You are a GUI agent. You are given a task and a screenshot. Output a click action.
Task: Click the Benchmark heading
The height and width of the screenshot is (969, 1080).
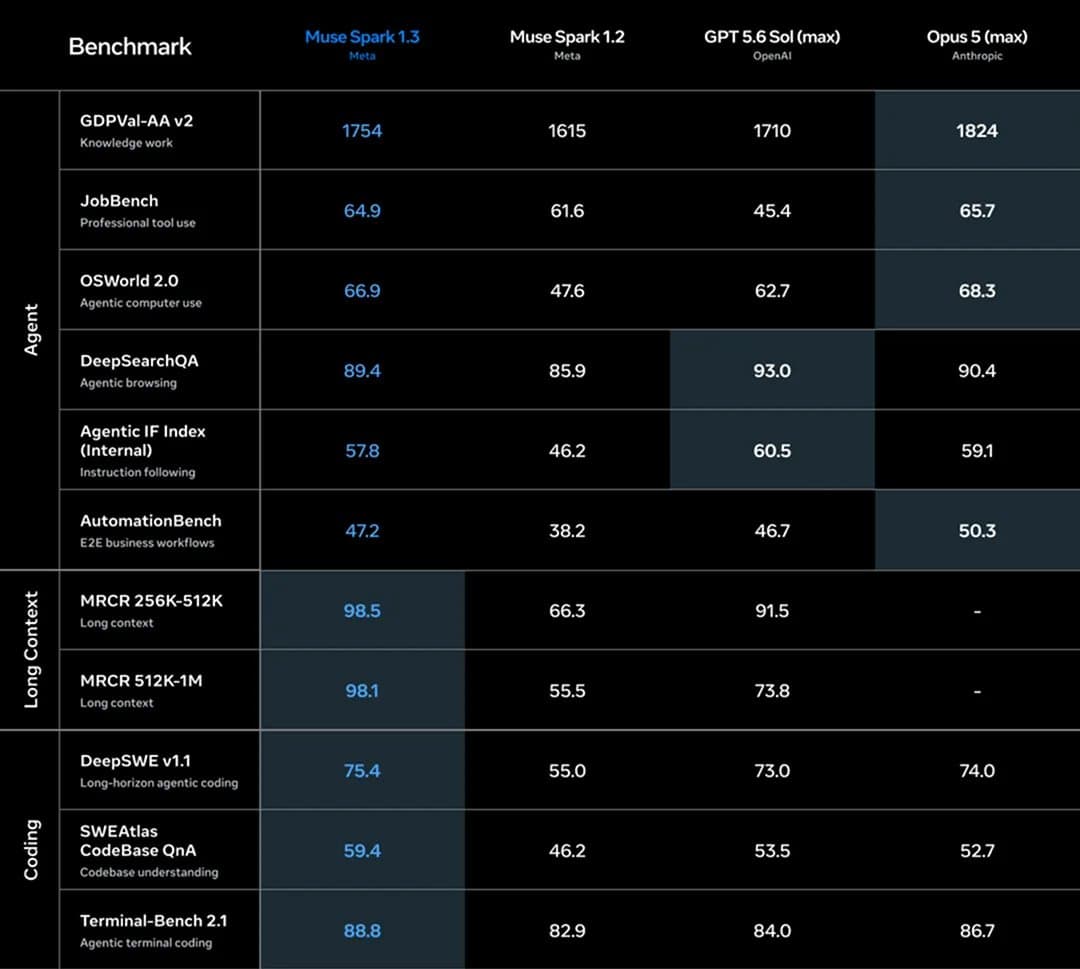(130, 46)
